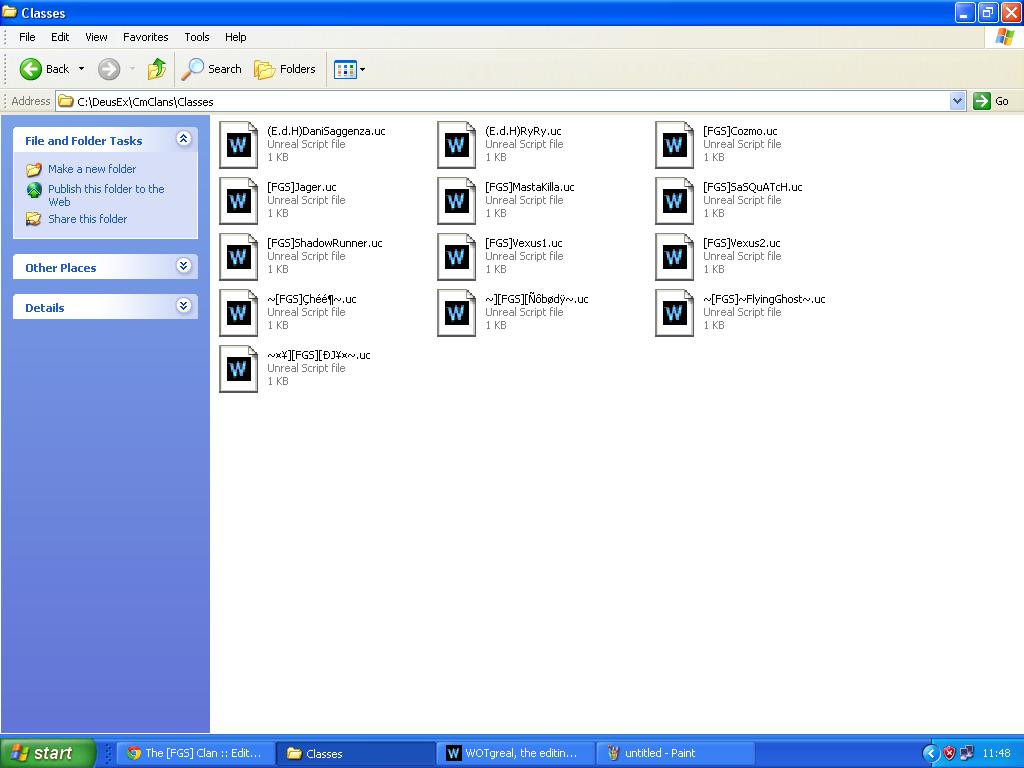Select the [FGS]MastaKilla.uc file icon
This screenshot has width=1024, height=768.
(456, 201)
